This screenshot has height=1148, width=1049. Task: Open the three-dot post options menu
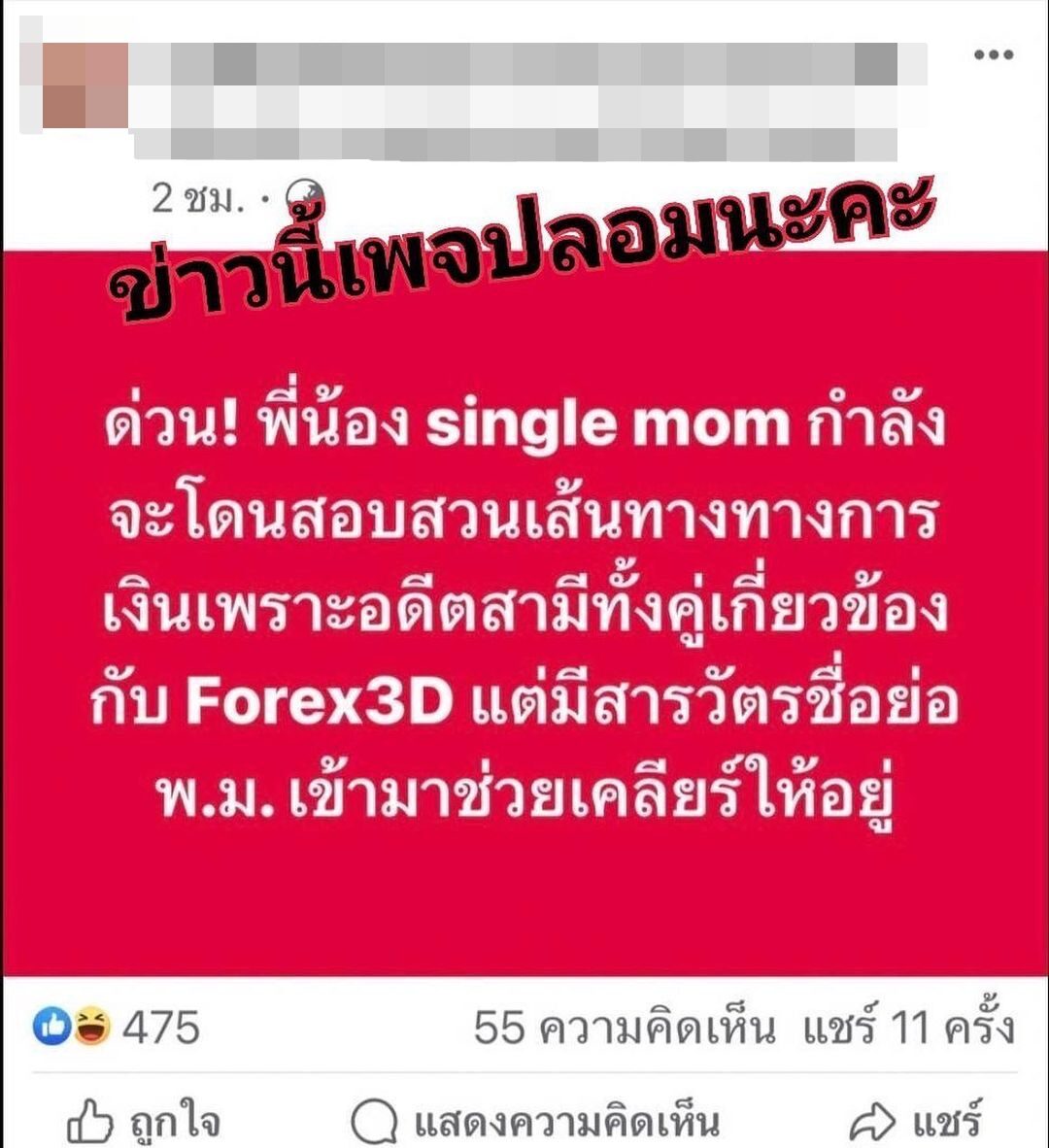click(994, 54)
